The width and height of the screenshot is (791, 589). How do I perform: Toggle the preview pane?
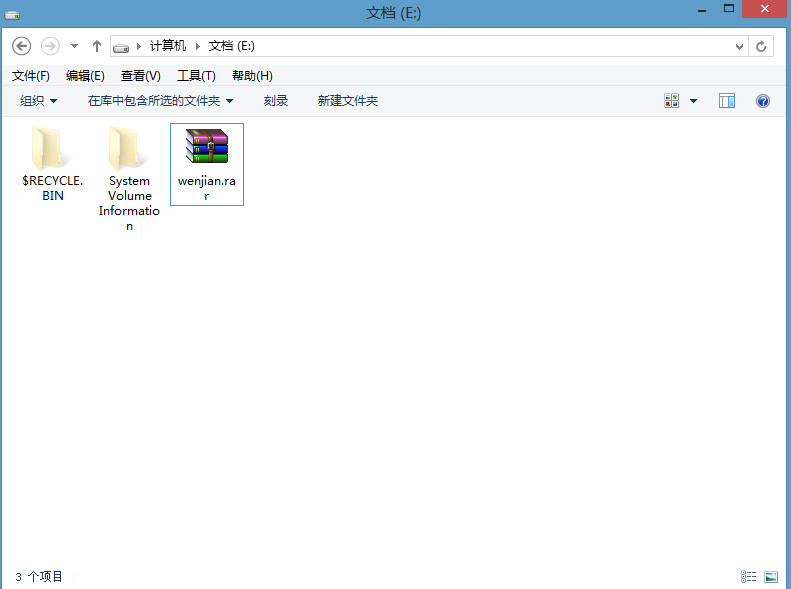(x=727, y=101)
